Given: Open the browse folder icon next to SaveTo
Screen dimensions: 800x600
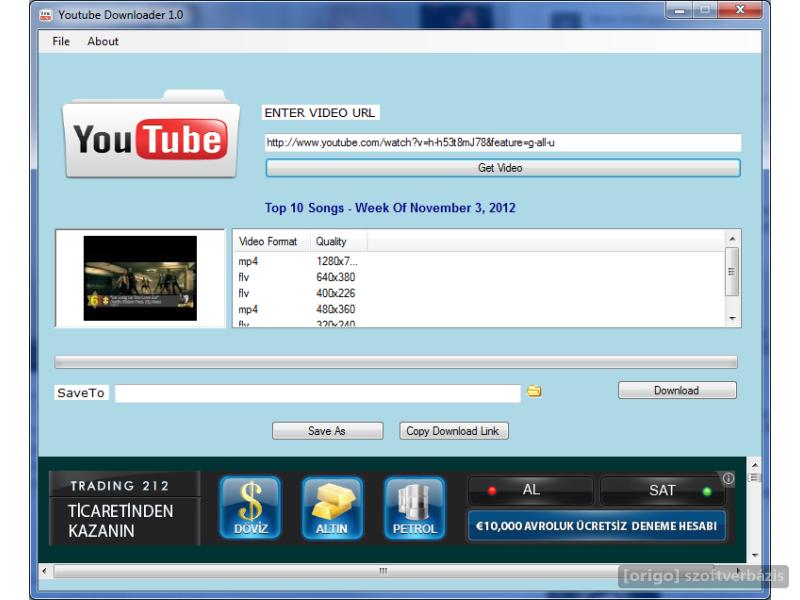Looking at the screenshot, I should 534,391.
